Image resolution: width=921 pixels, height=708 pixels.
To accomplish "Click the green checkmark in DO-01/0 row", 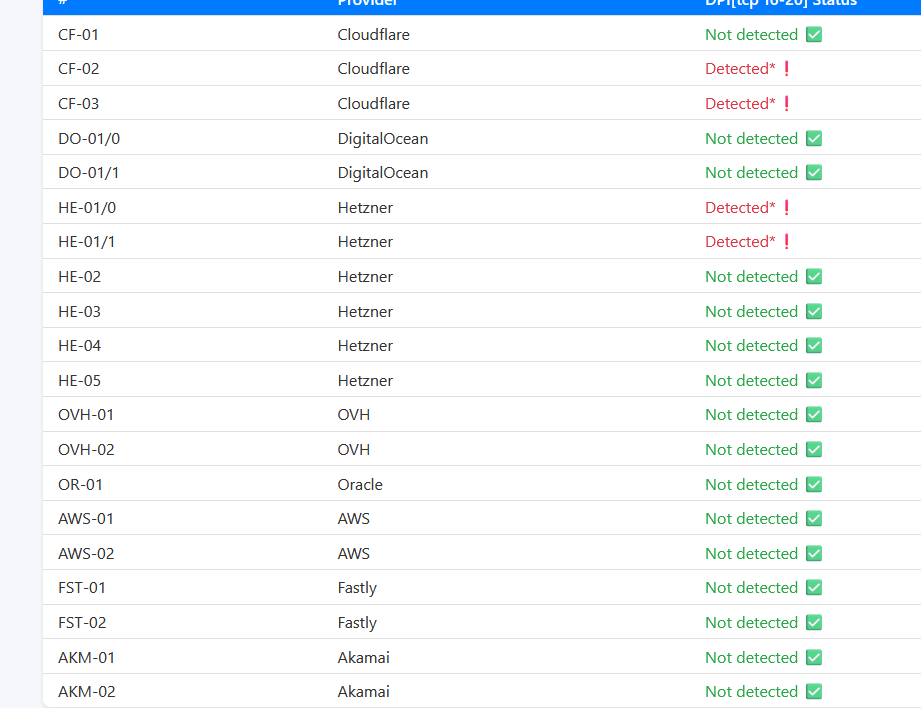I will (x=814, y=139).
